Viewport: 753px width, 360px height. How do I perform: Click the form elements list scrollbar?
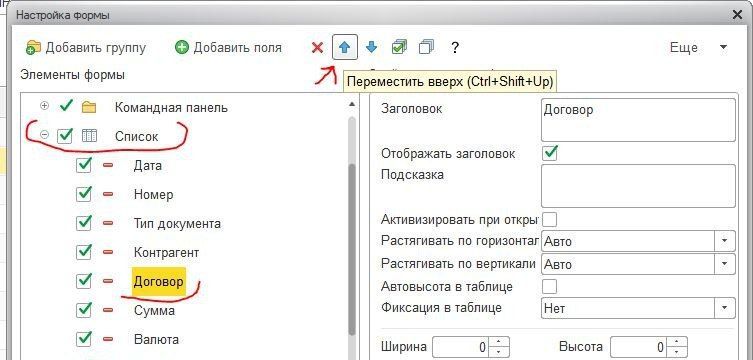click(352, 250)
